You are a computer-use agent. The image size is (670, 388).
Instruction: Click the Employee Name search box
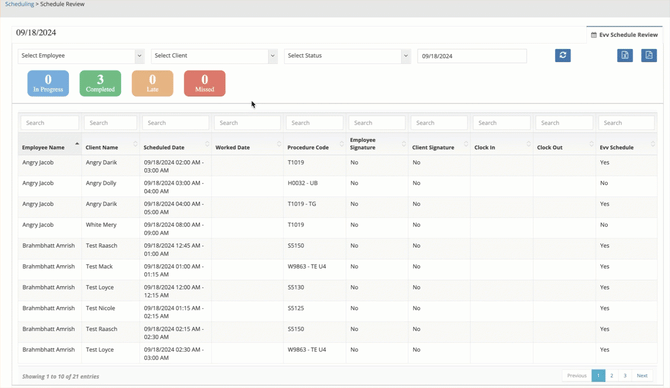[50, 123]
